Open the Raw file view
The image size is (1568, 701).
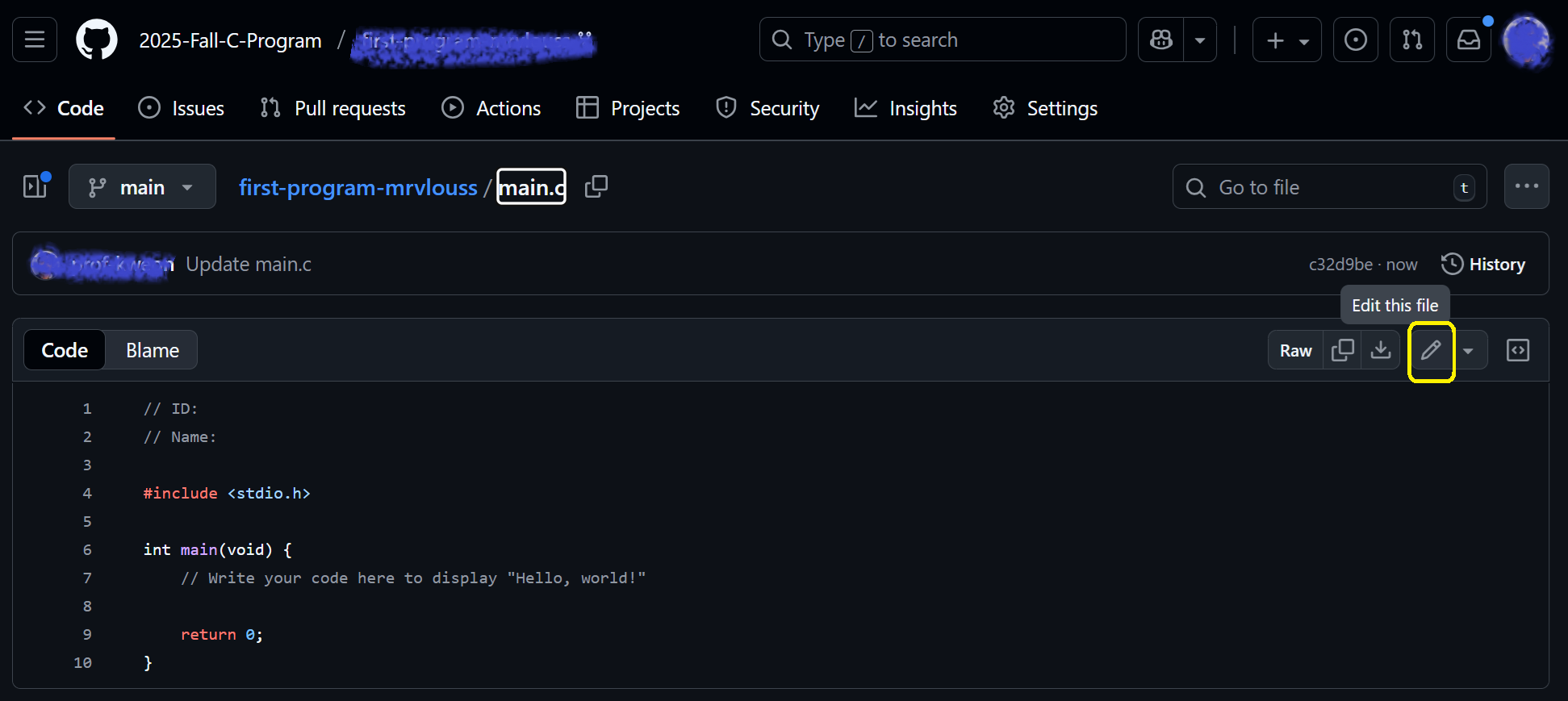point(1295,350)
